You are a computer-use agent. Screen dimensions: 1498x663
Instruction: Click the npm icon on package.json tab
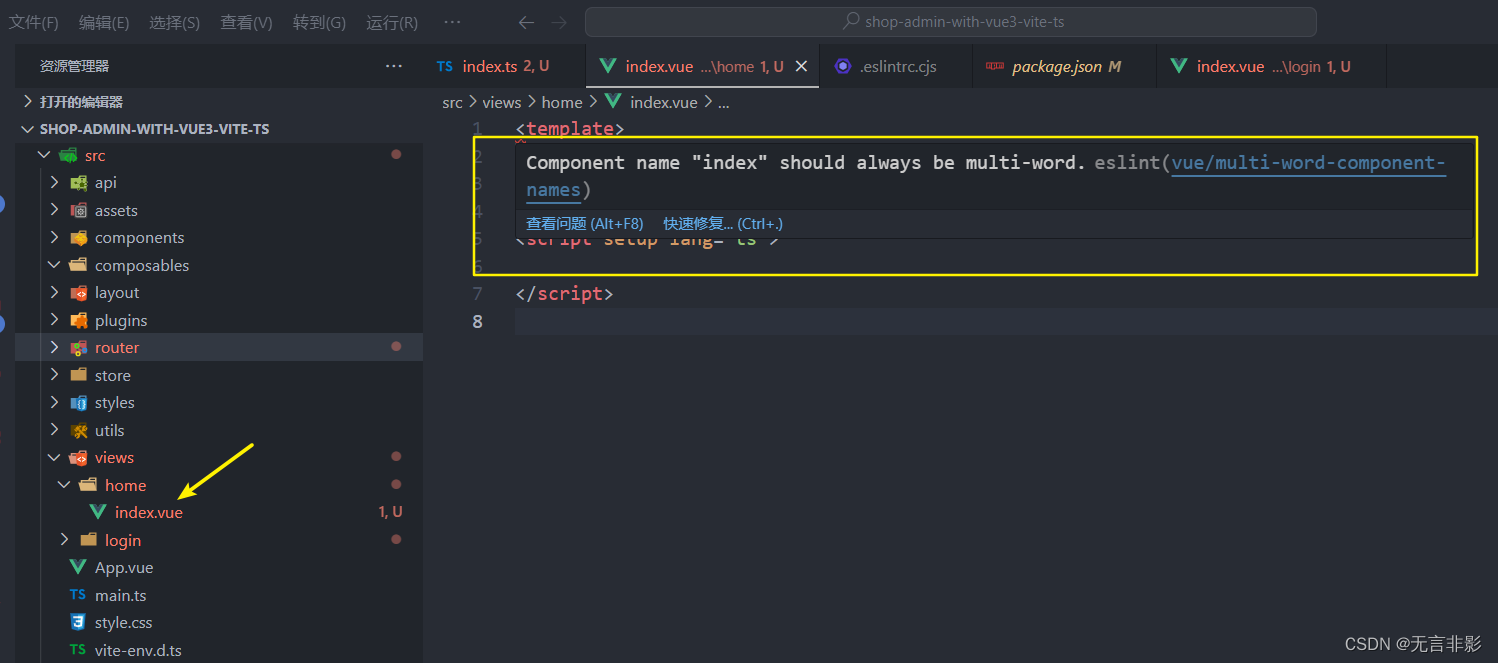(x=994, y=66)
